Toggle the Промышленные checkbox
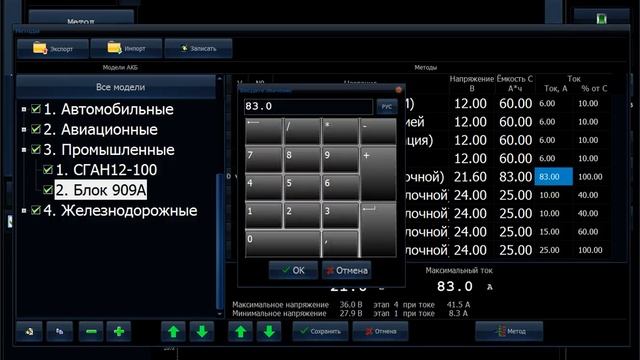The image size is (640, 360). (x=36, y=149)
